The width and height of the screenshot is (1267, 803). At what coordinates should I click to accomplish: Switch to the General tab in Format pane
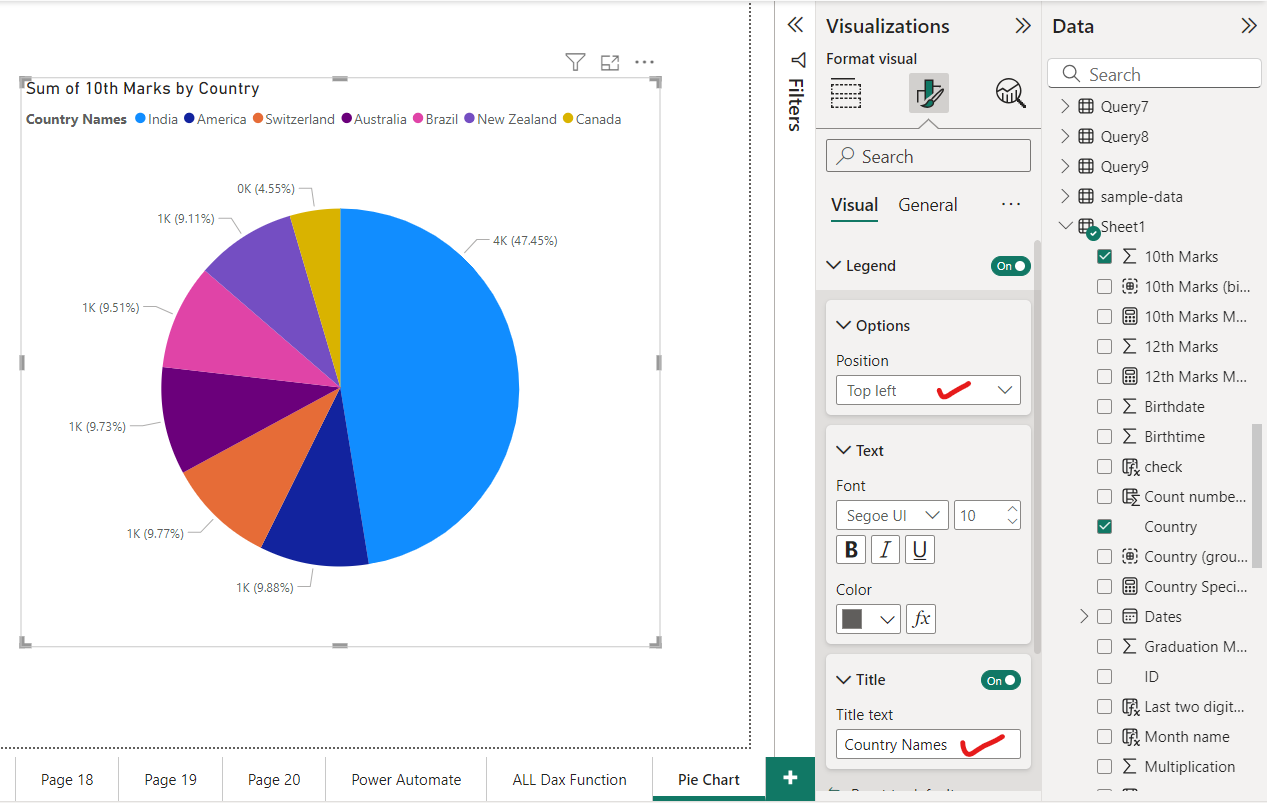[x=927, y=204]
